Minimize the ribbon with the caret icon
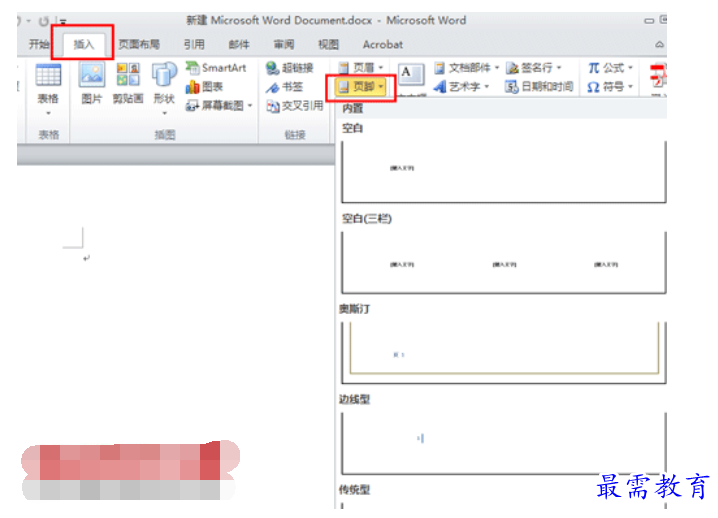718x518 pixels. (x=659, y=44)
